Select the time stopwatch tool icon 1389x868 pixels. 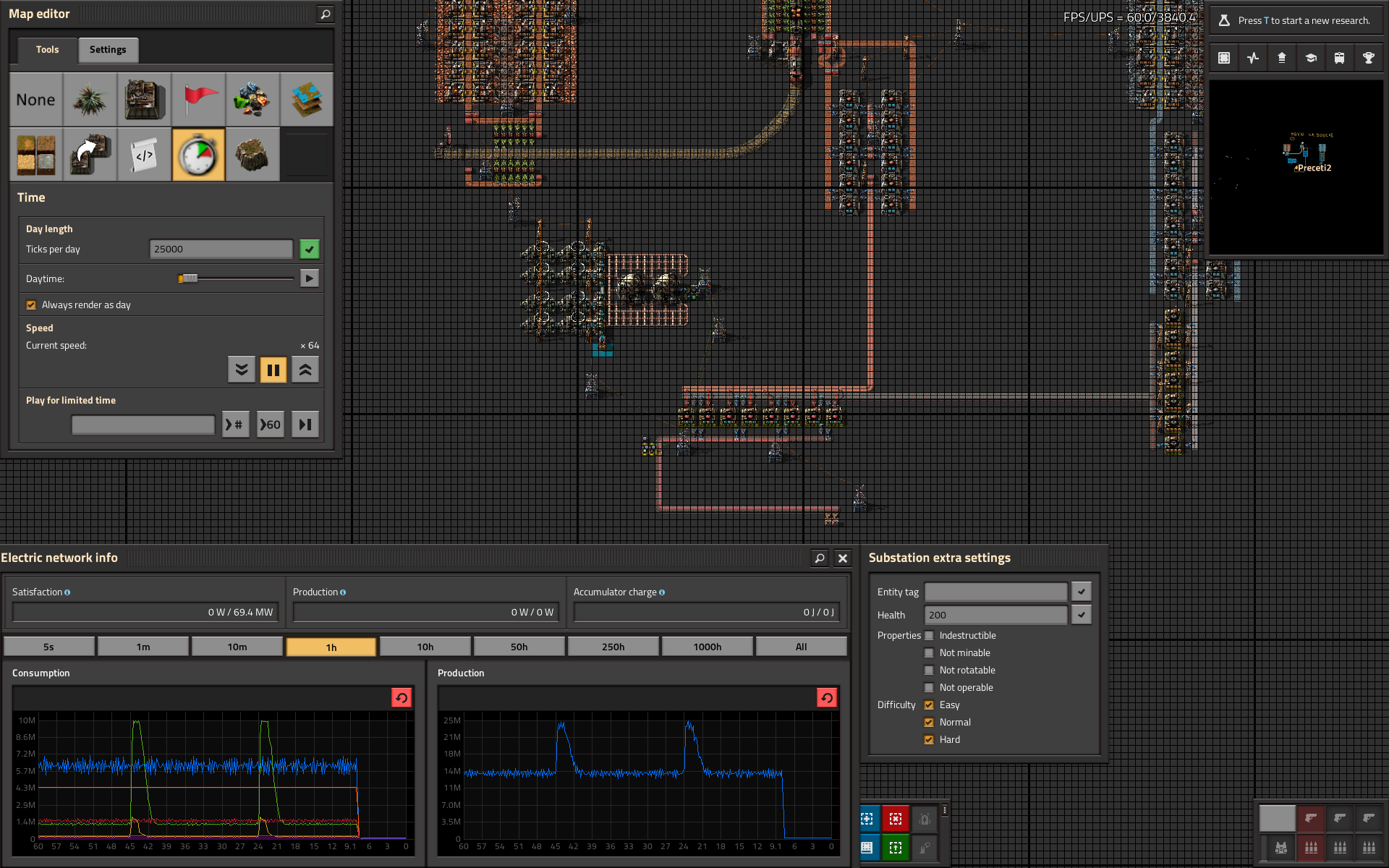198,155
